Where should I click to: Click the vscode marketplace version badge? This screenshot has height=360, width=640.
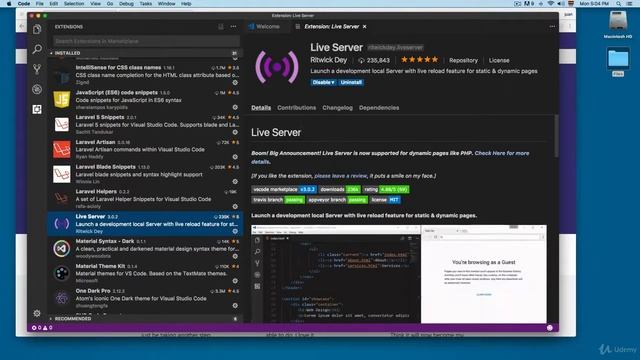[x=284, y=189]
